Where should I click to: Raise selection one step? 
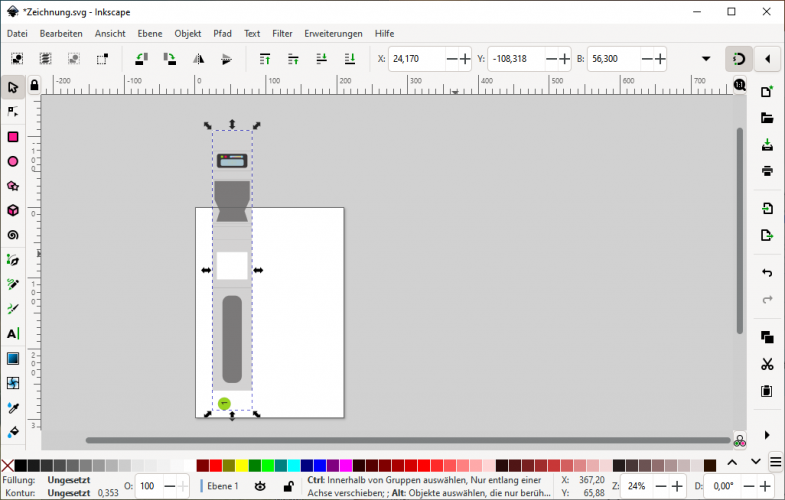click(x=293, y=59)
